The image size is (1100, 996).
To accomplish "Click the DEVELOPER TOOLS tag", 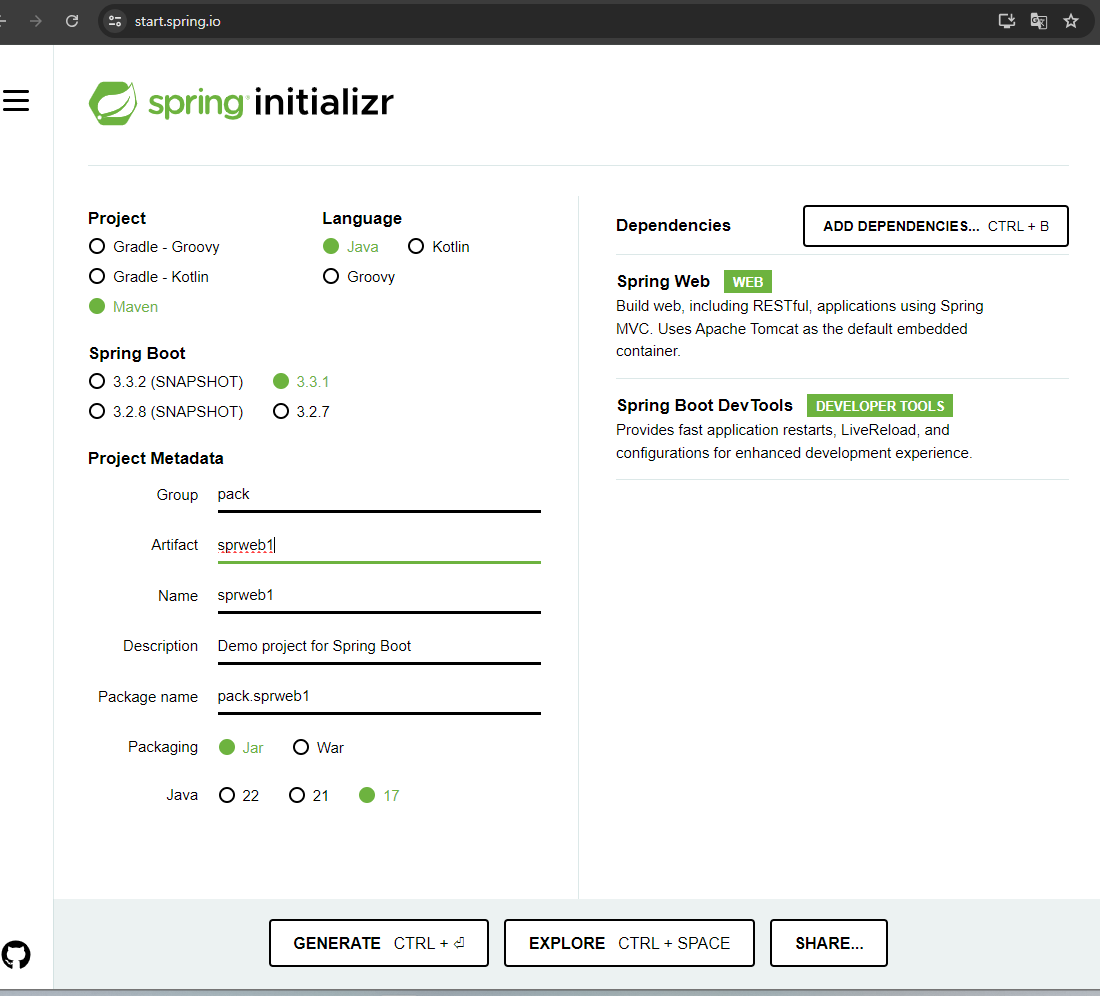I will click(x=880, y=406).
